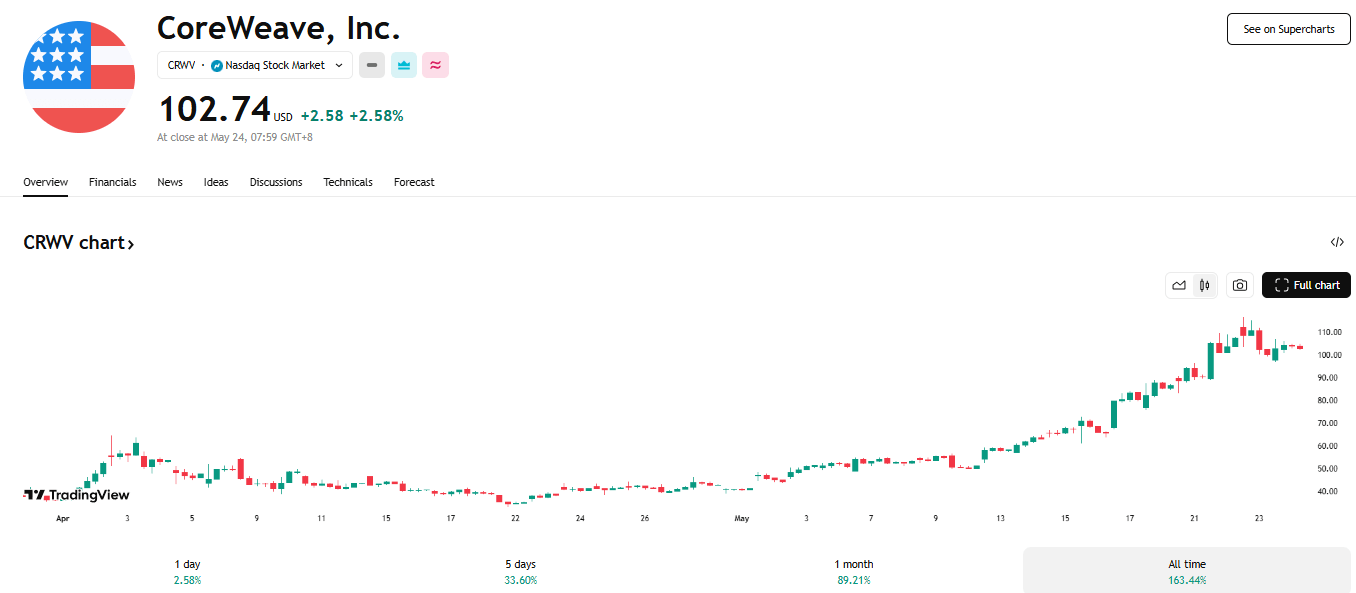Click the TradingView logo on chart
1356x593 pixels.
pos(77,495)
